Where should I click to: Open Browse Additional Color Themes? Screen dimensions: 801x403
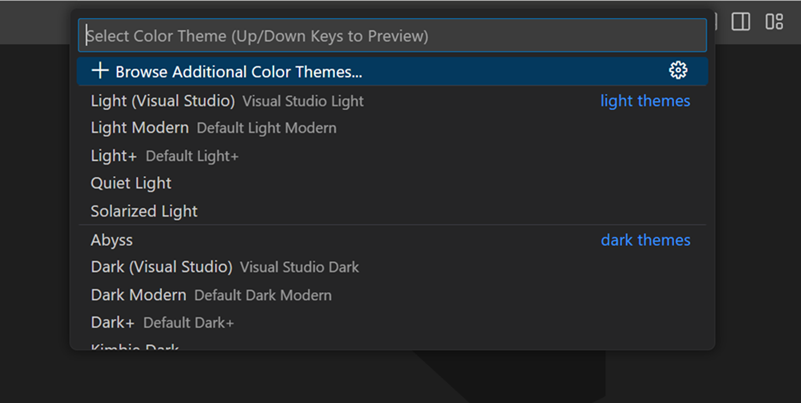[x=238, y=72]
